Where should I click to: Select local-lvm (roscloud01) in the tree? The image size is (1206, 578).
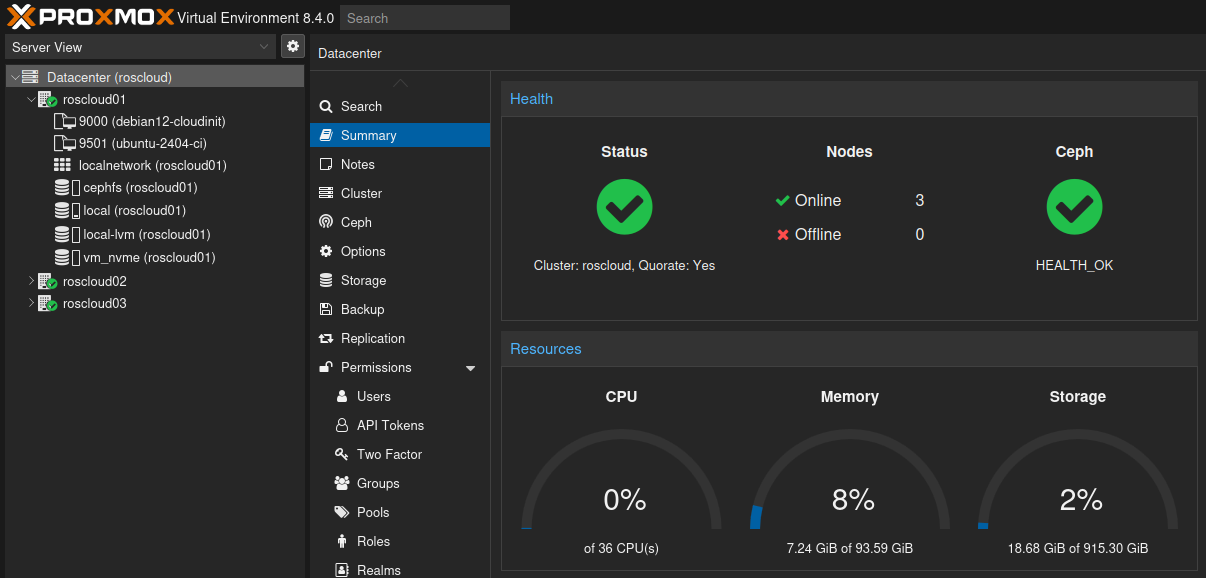click(x=147, y=235)
